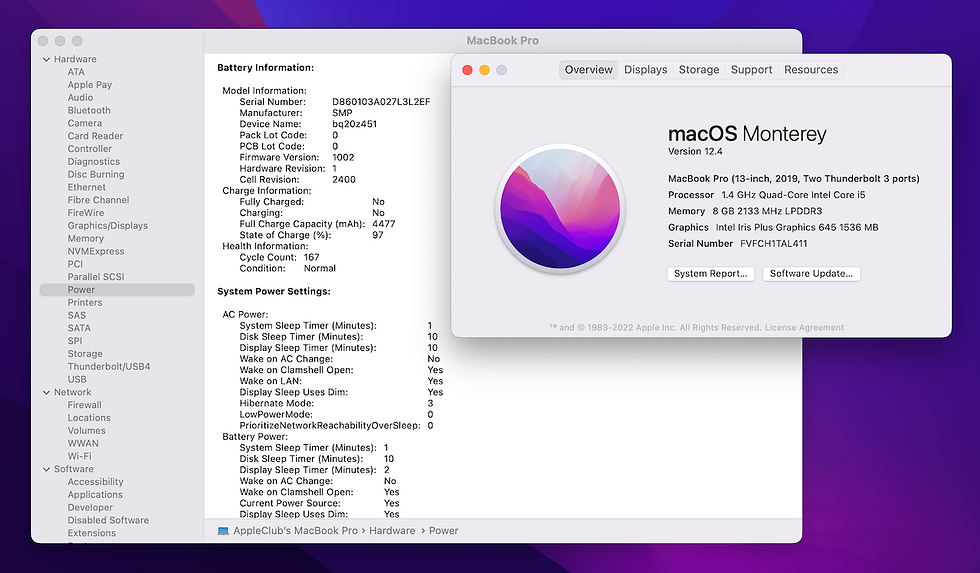Select ATA in the Hardware list
This screenshot has width=980, height=573.
tap(76, 72)
